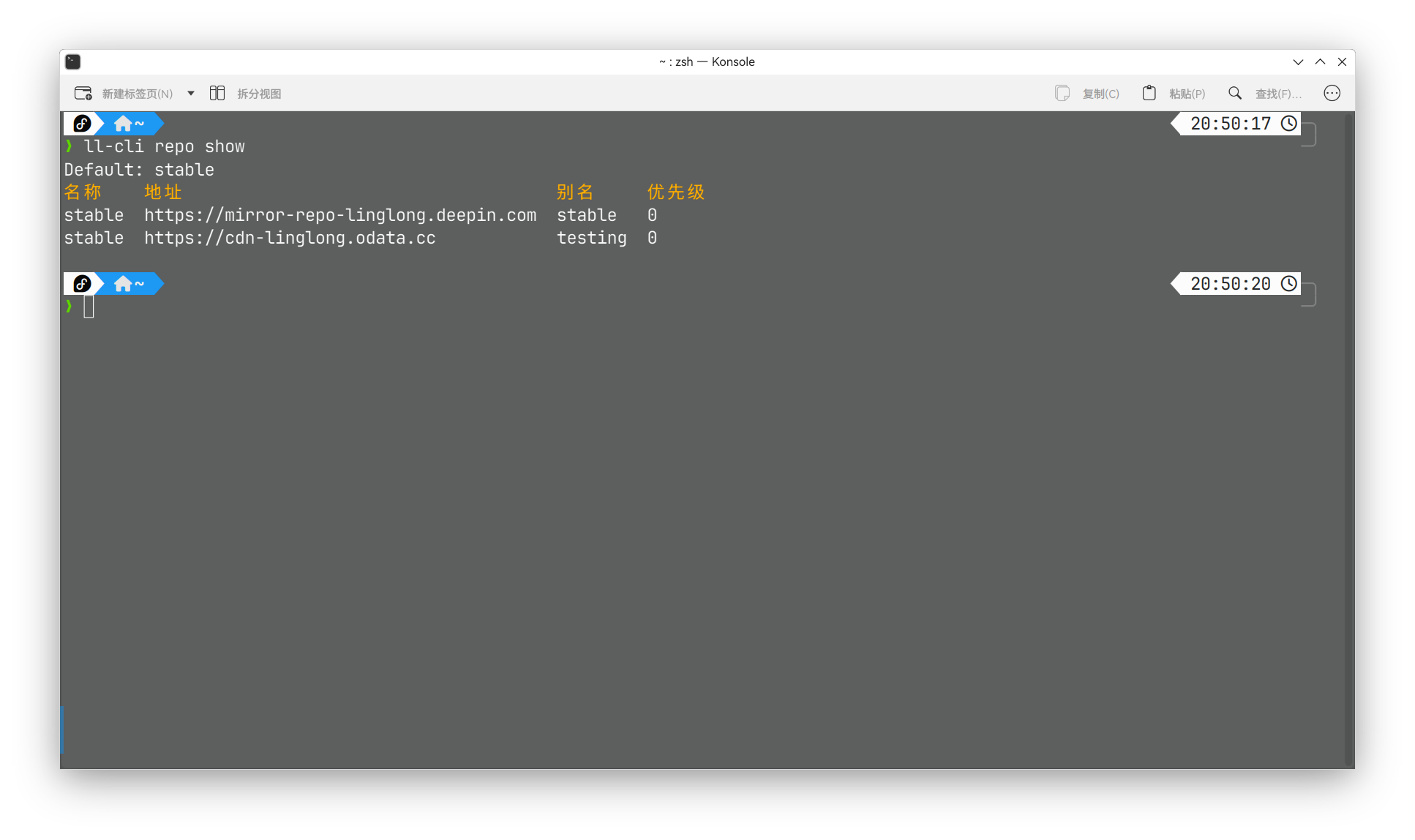Viewport: 1415px width, 840px height.
Task: Click the paste clipboard icon
Action: 1149,93
